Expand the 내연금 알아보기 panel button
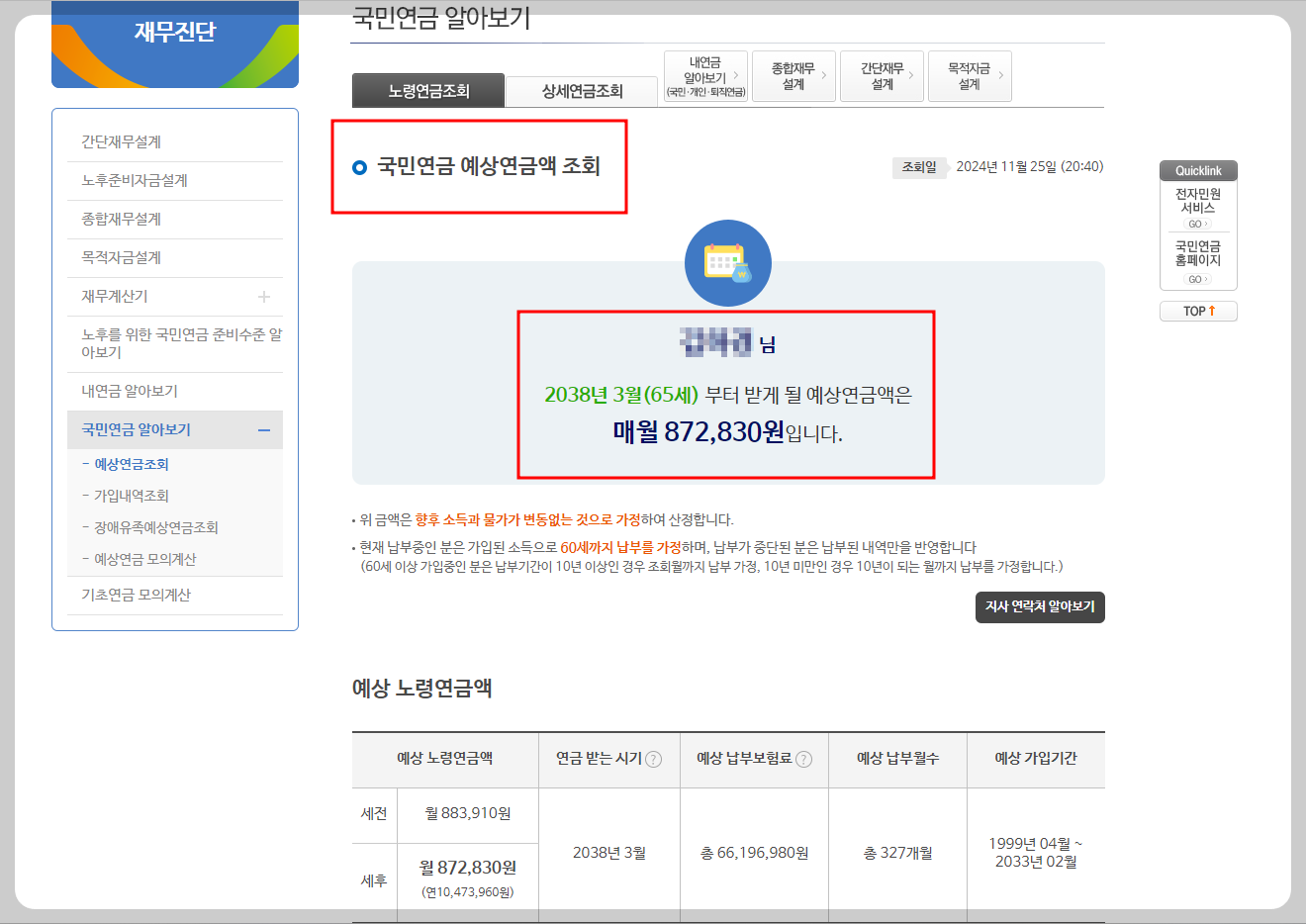Image resolution: width=1306 pixels, height=924 pixels. click(704, 74)
